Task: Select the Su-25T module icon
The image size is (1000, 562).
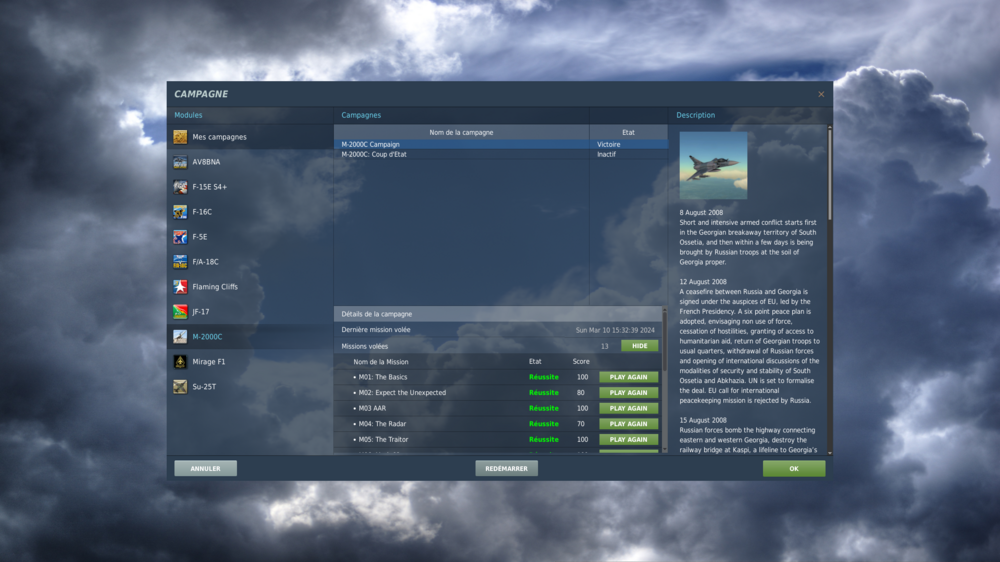Action: point(180,386)
